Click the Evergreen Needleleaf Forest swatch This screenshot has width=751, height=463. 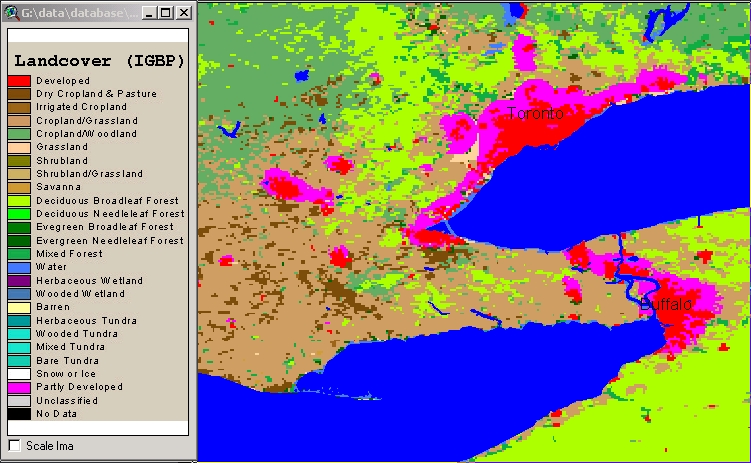[19, 241]
